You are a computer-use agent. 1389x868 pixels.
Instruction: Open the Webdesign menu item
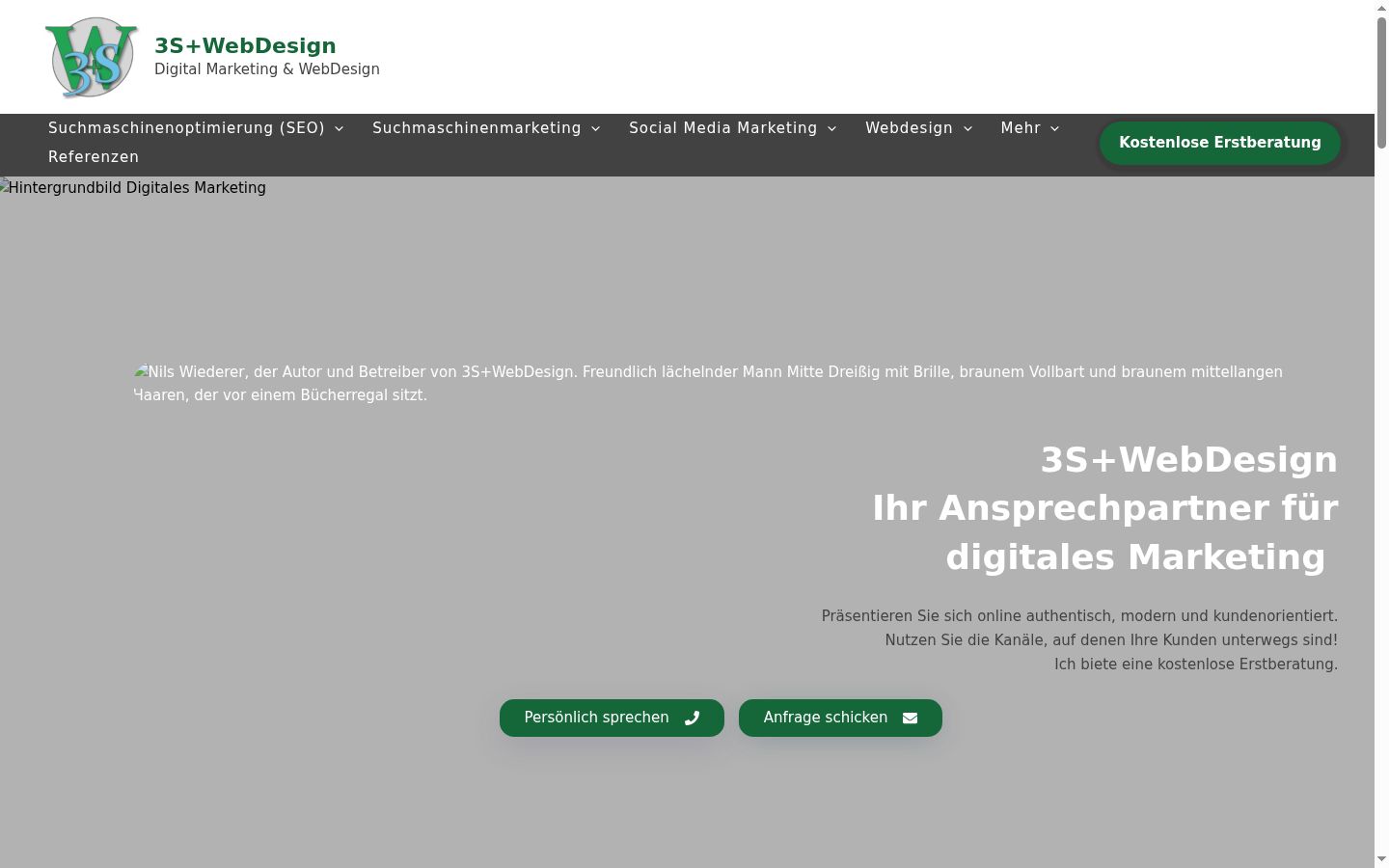pos(909,128)
